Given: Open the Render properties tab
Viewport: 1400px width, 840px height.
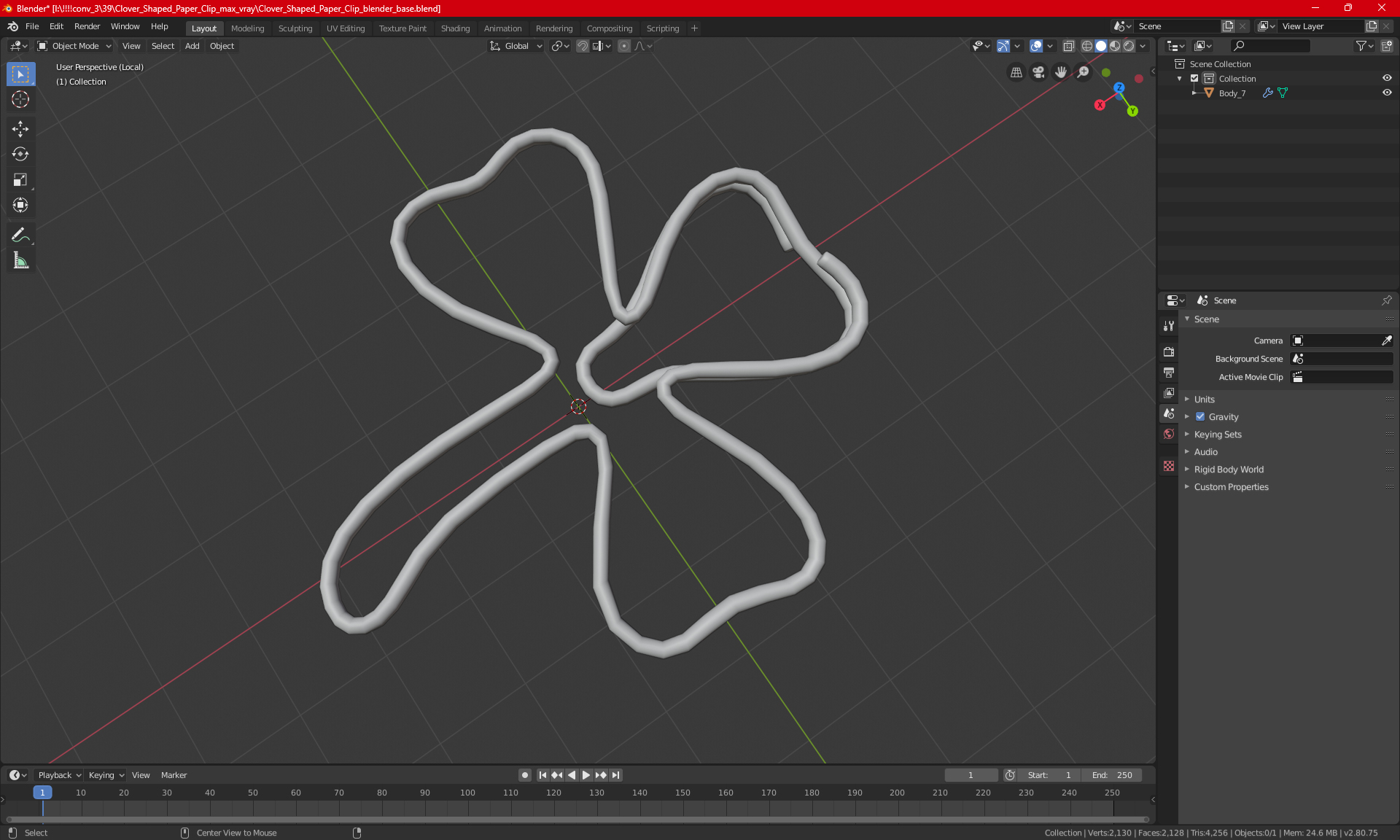Looking at the screenshot, I should tap(1169, 351).
